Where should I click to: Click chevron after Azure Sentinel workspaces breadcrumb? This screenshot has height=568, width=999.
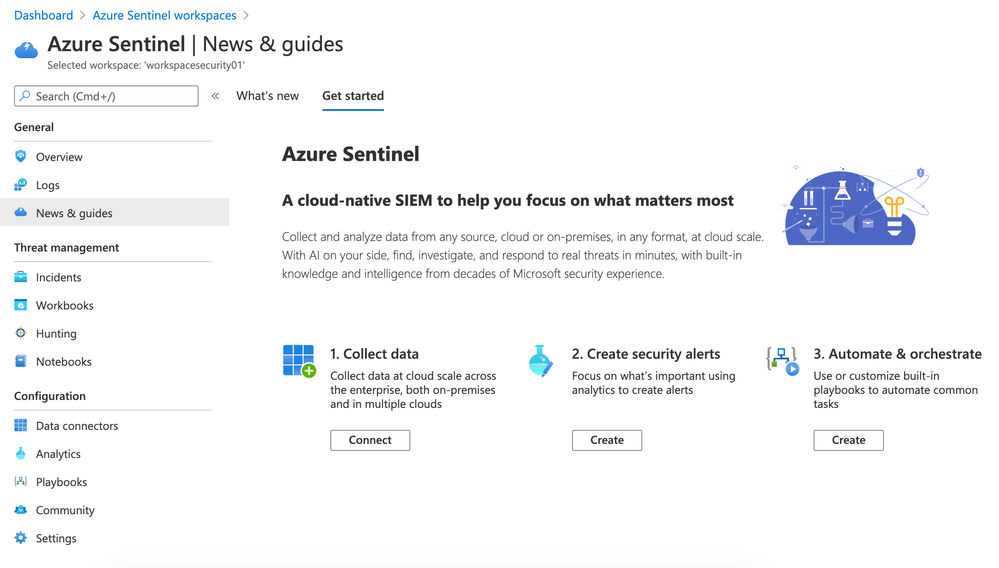246,15
